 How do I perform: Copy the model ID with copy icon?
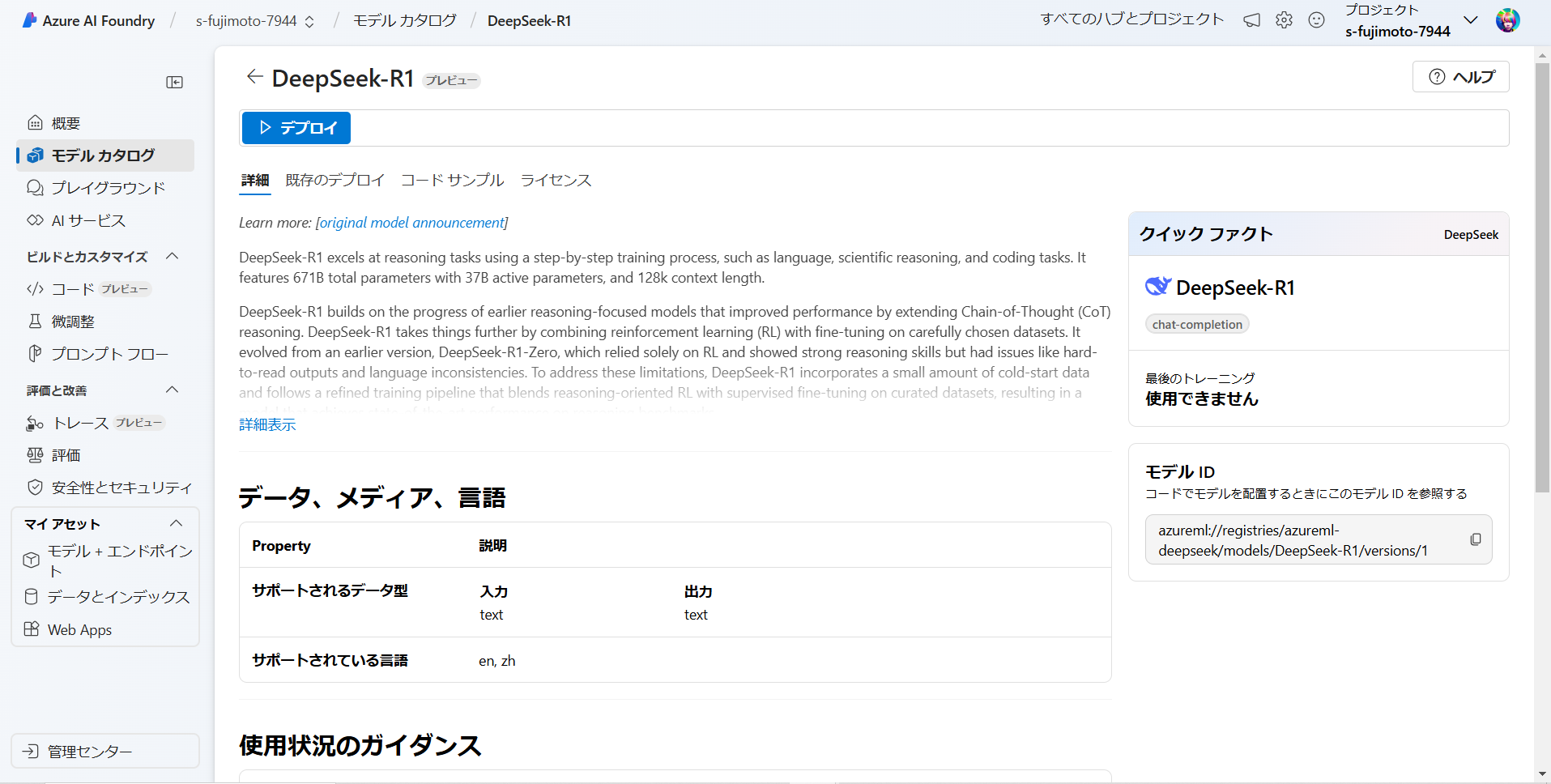point(1475,539)
